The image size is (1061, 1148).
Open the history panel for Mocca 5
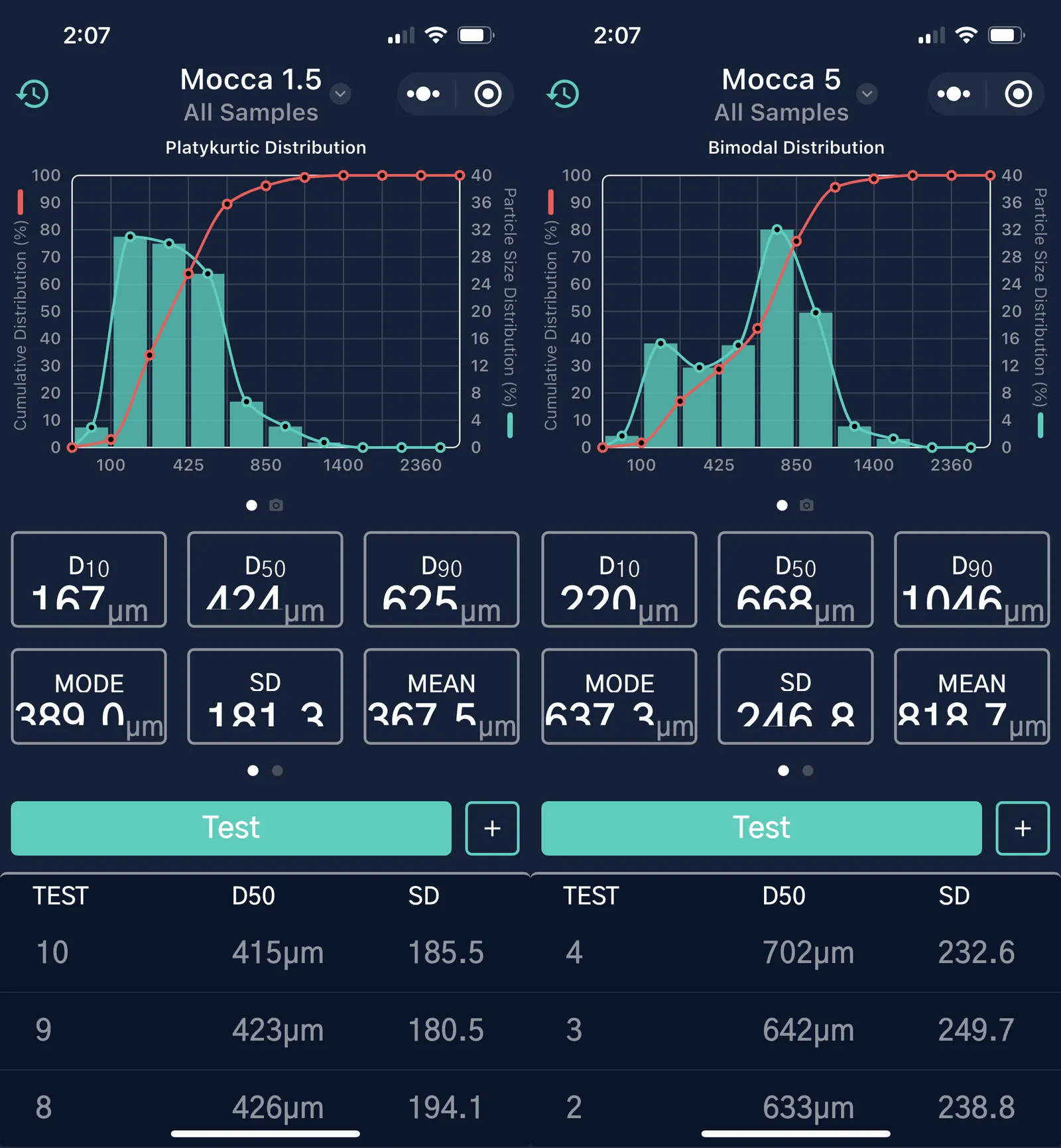coord(564,94)
